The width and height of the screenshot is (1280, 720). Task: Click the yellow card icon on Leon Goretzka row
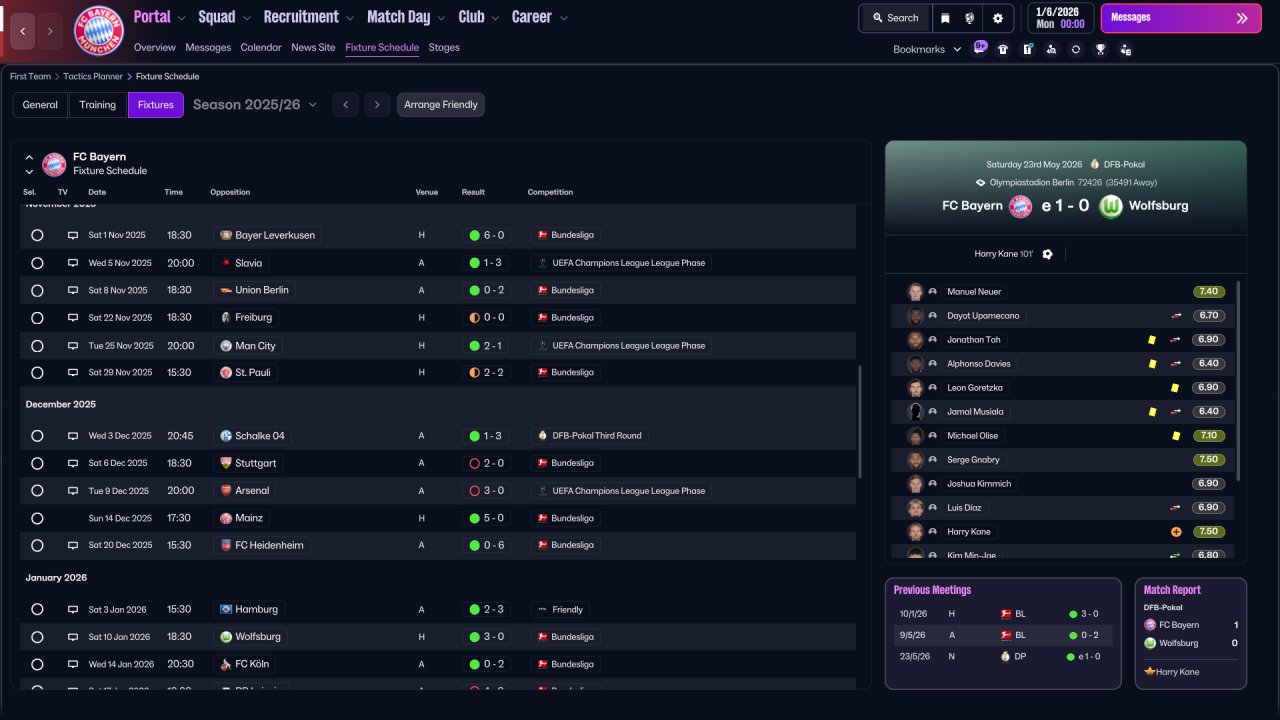pos(1175,388)
